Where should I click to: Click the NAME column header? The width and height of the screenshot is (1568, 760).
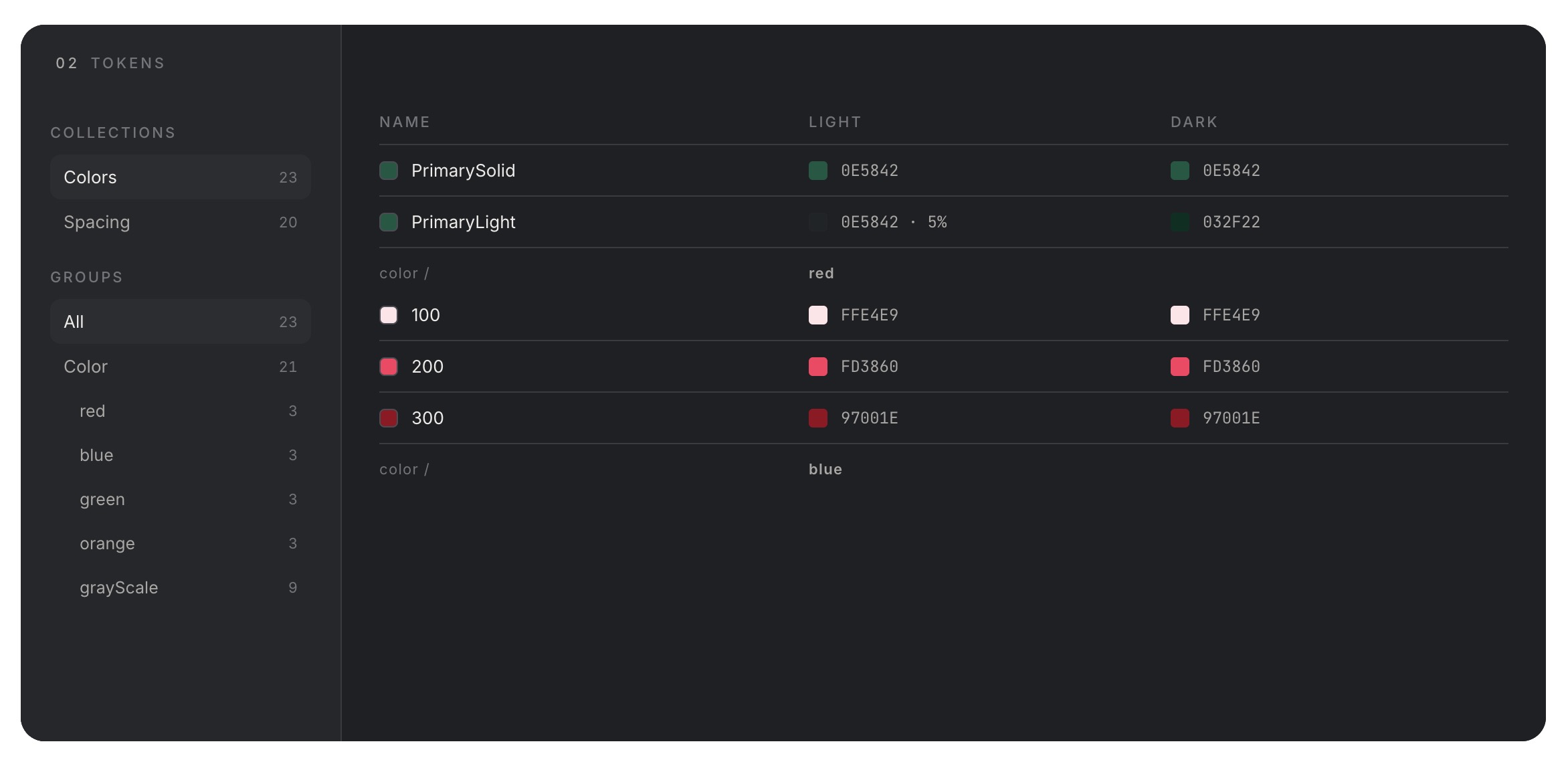pyautogui.click(x=405, y=122)
